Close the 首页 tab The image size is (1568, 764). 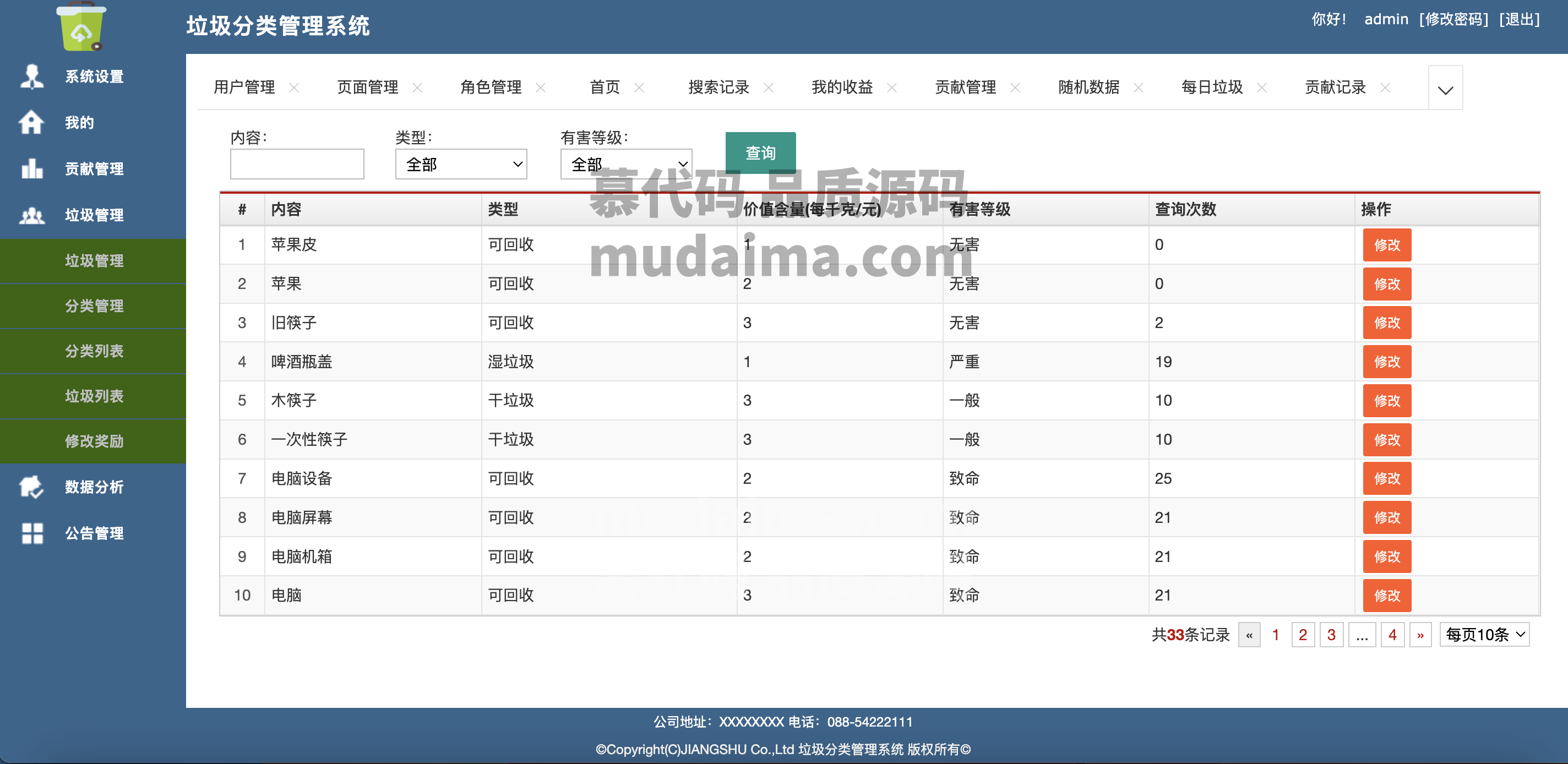(639, 88)
